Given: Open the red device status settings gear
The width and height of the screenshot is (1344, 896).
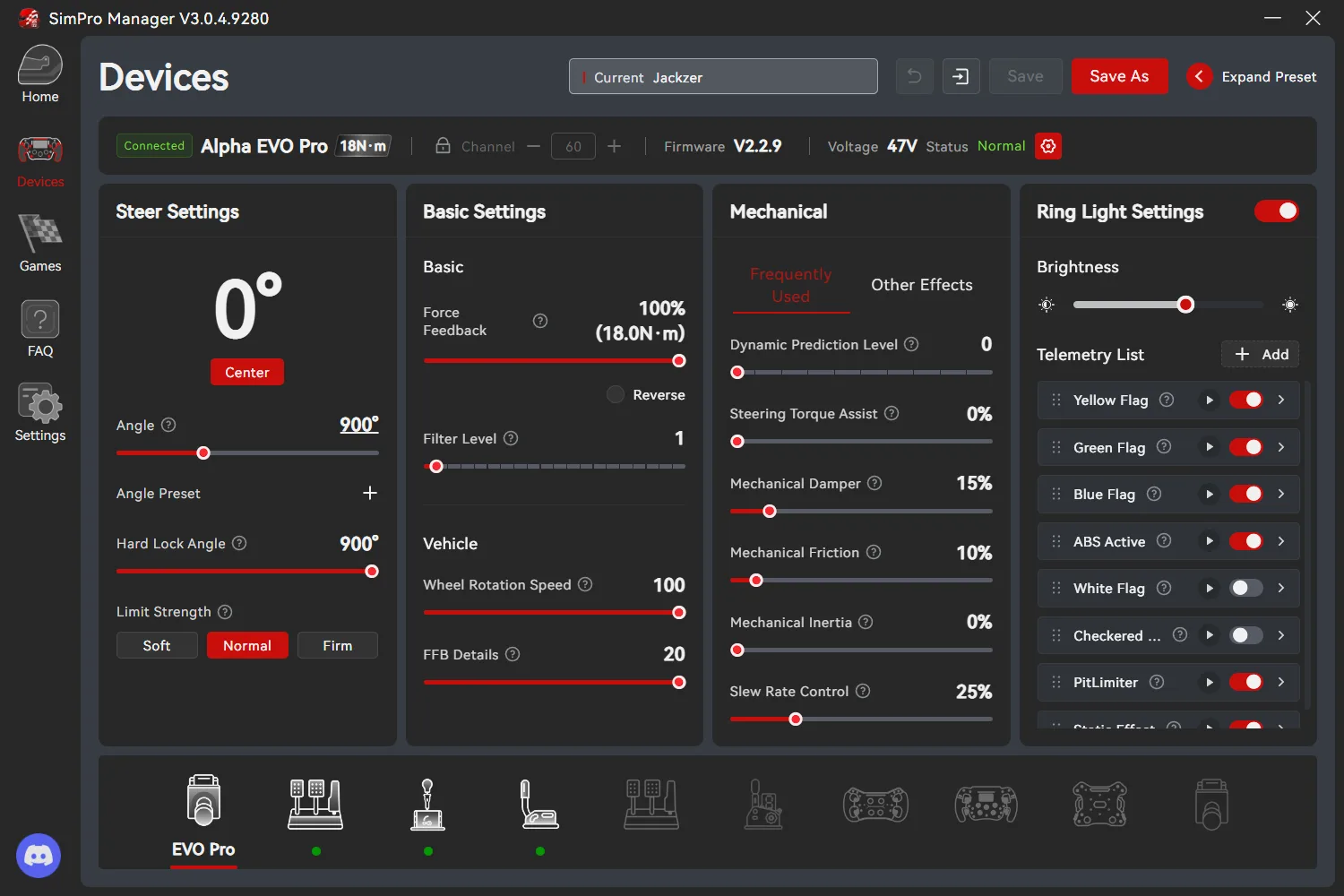Looking at the screenshot, I should (1048, 146).
